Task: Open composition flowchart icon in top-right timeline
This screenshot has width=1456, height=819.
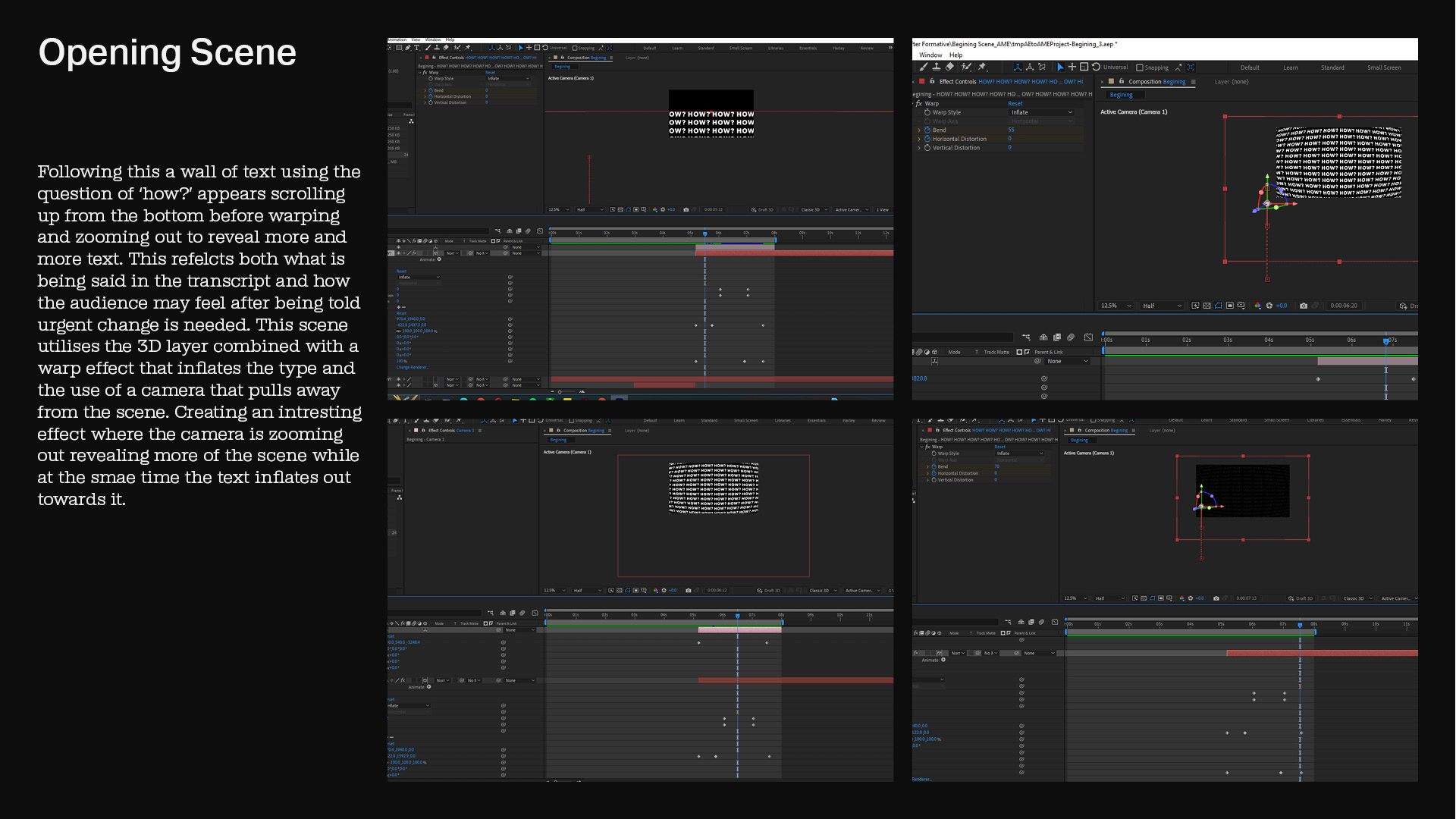Action: coord(1026,337)
